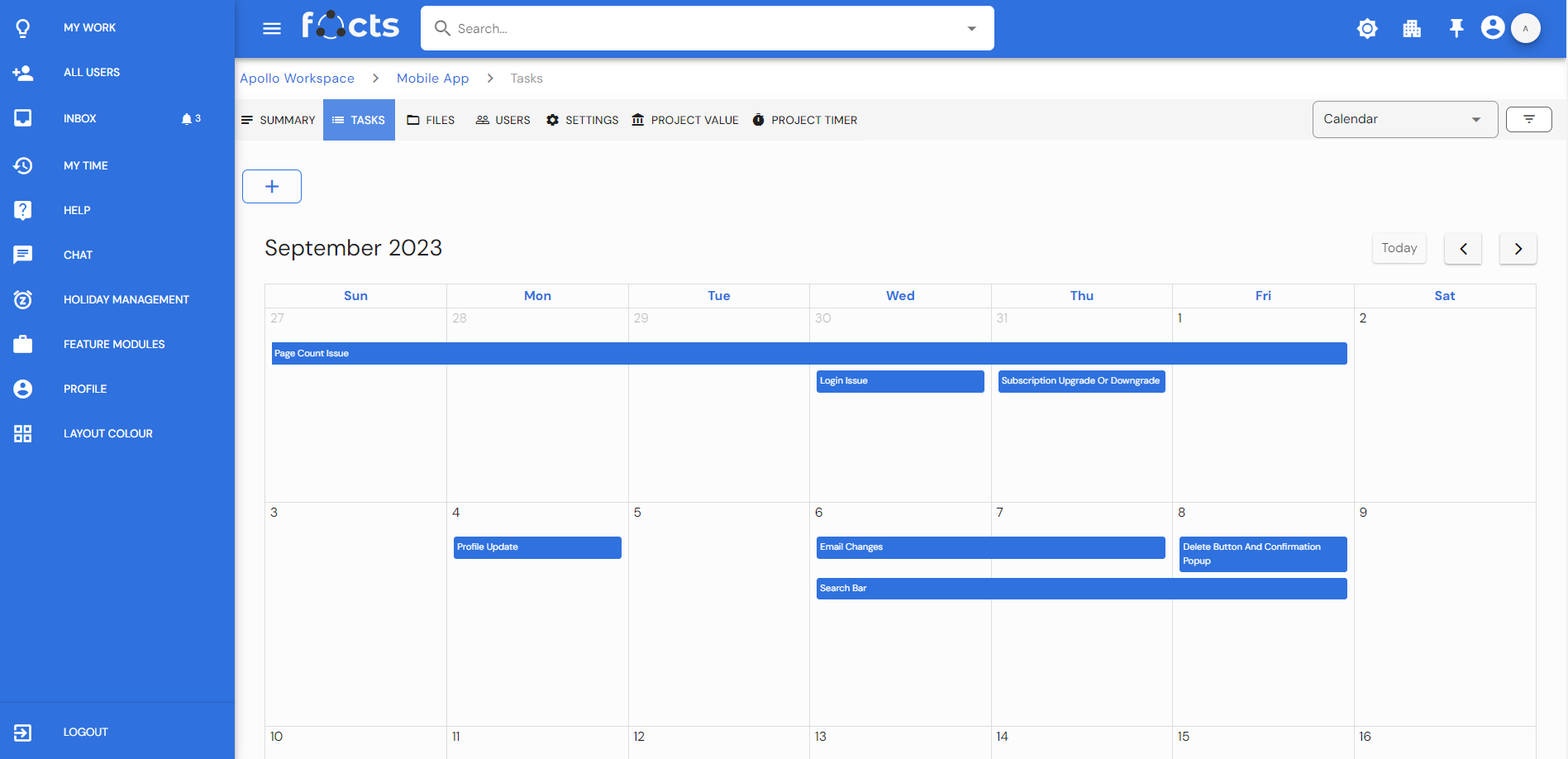Open Holiday Management from sidebar

point(126,299)
